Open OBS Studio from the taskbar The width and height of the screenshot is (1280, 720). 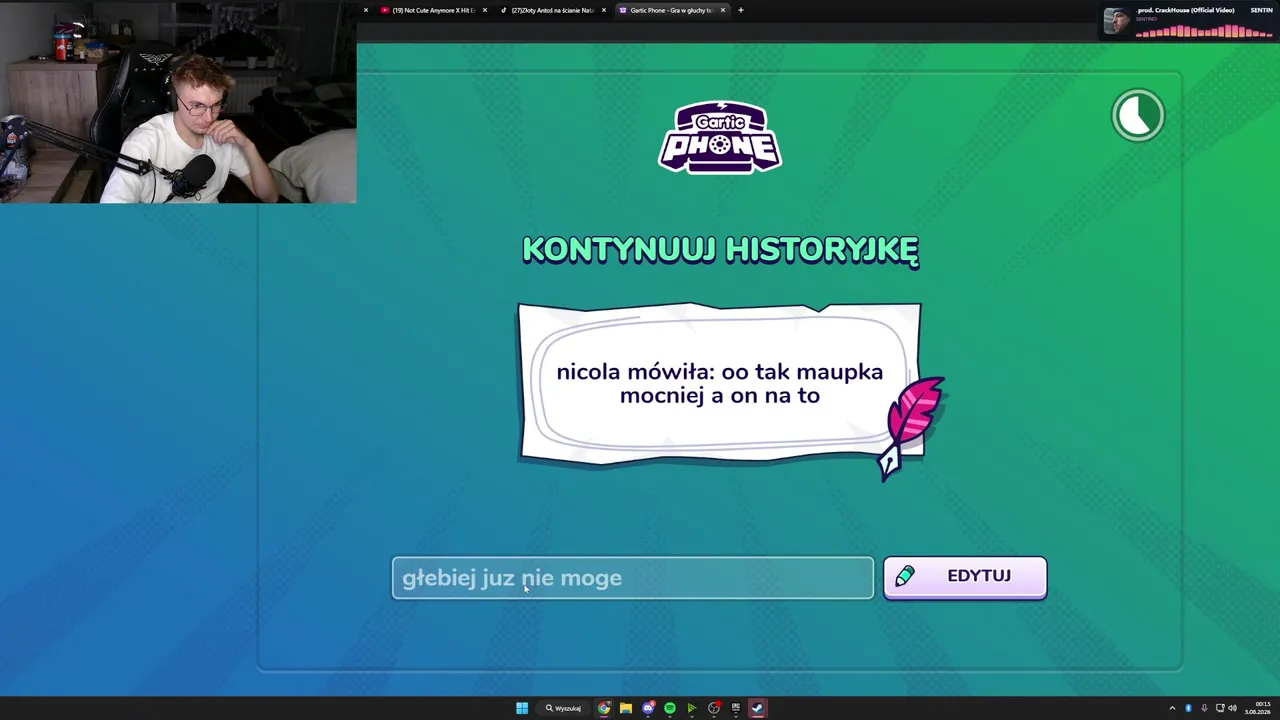(x=713, y=708)
